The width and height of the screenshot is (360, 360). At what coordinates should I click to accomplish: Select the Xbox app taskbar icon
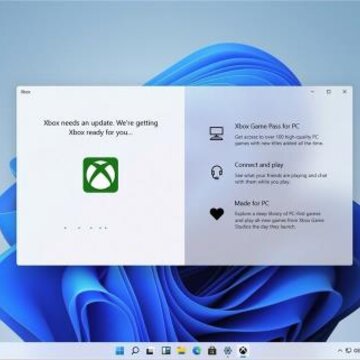(243, 350)
